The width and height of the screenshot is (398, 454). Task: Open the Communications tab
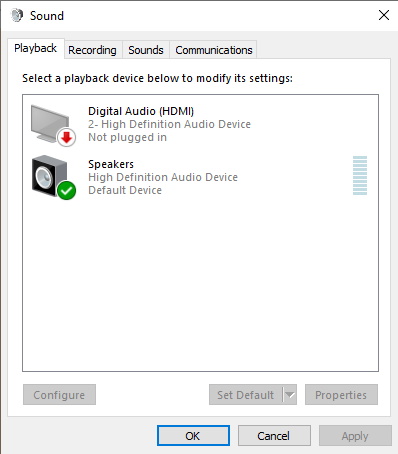(x=214, y=50)
